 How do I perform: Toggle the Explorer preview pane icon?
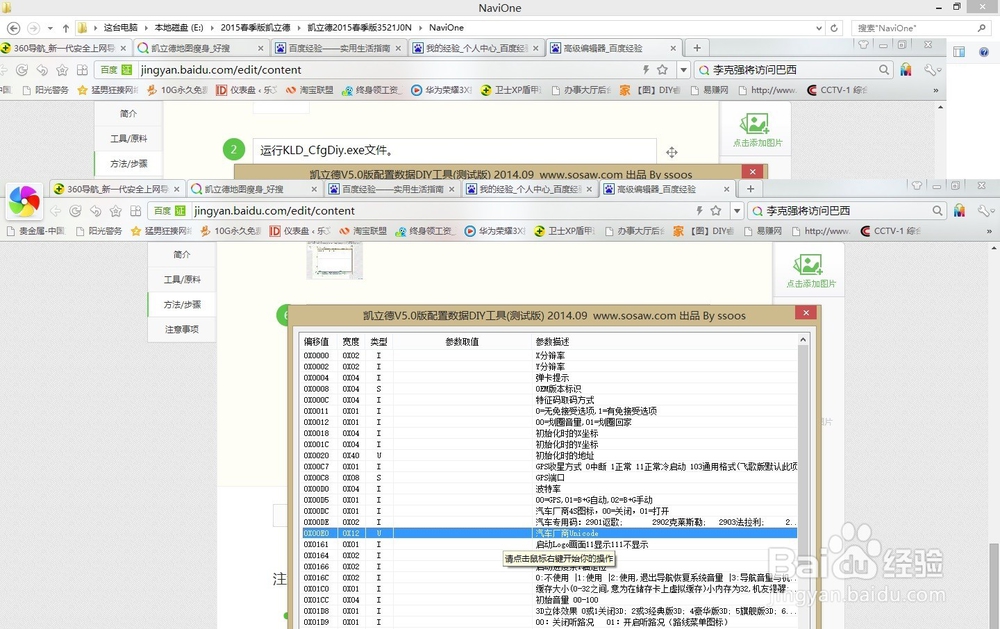pos(959,52)
